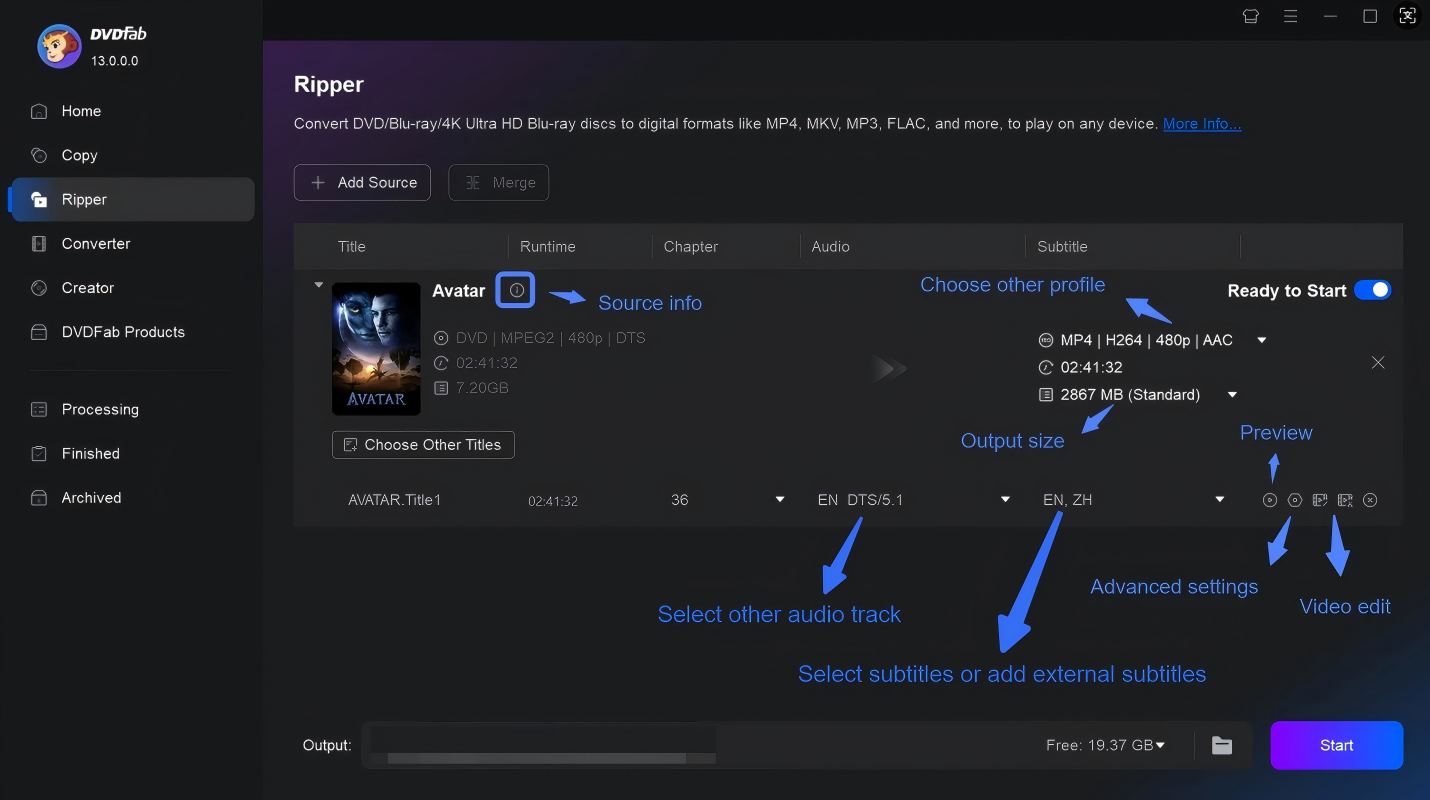Click the 7.20GB source size text

click(x=482, y=387)
